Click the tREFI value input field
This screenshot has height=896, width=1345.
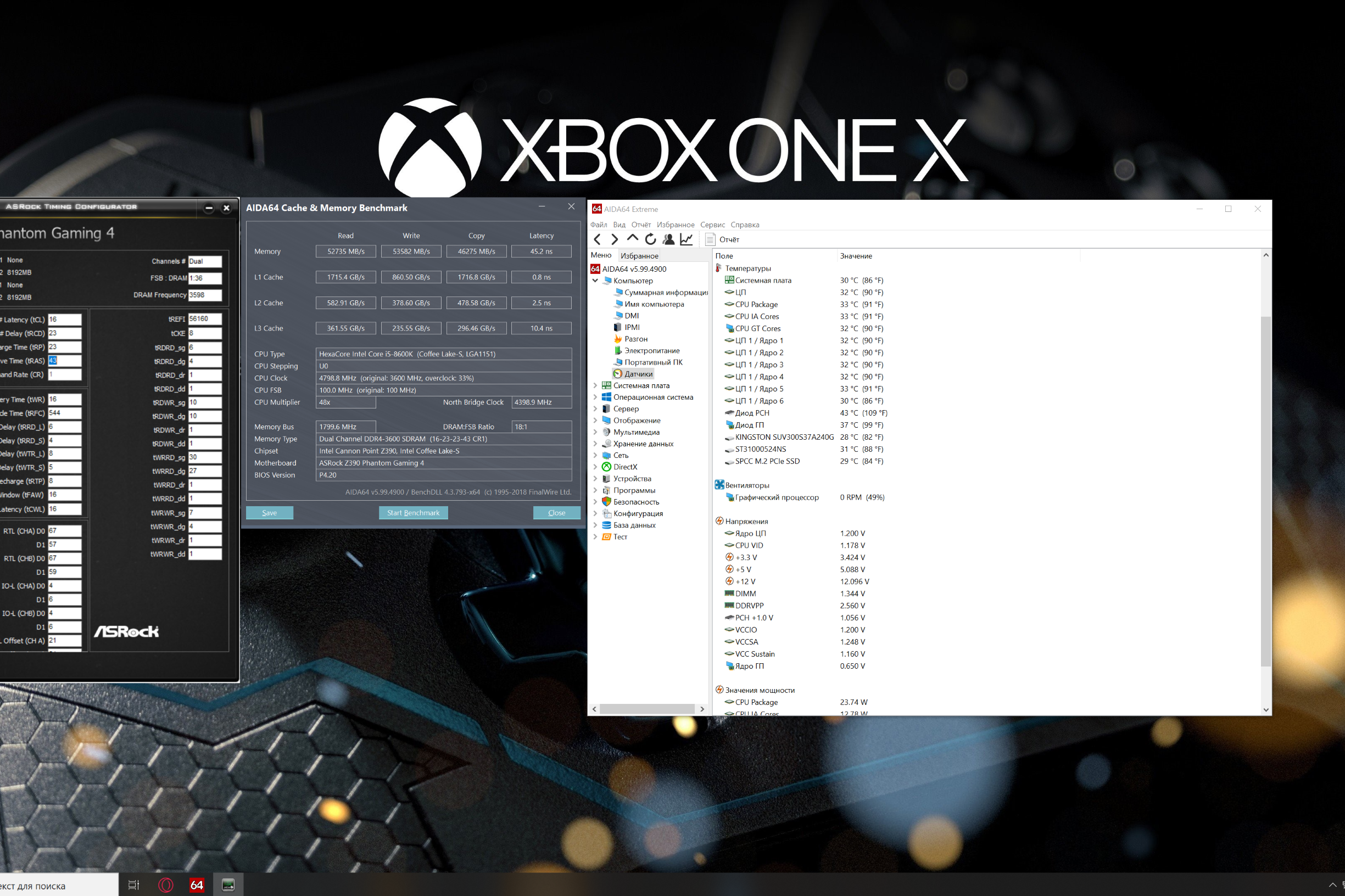point(205,319)
